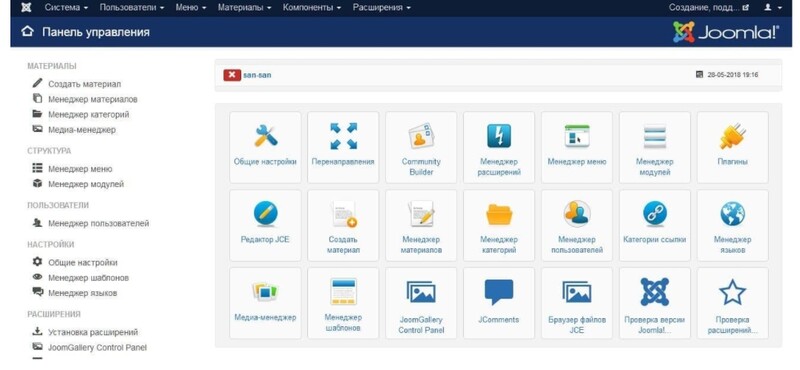Screen dimensions: 800x370
Task: Click the 28-05-2018 19:16 timestamp
Action: [x=733, y=75]
